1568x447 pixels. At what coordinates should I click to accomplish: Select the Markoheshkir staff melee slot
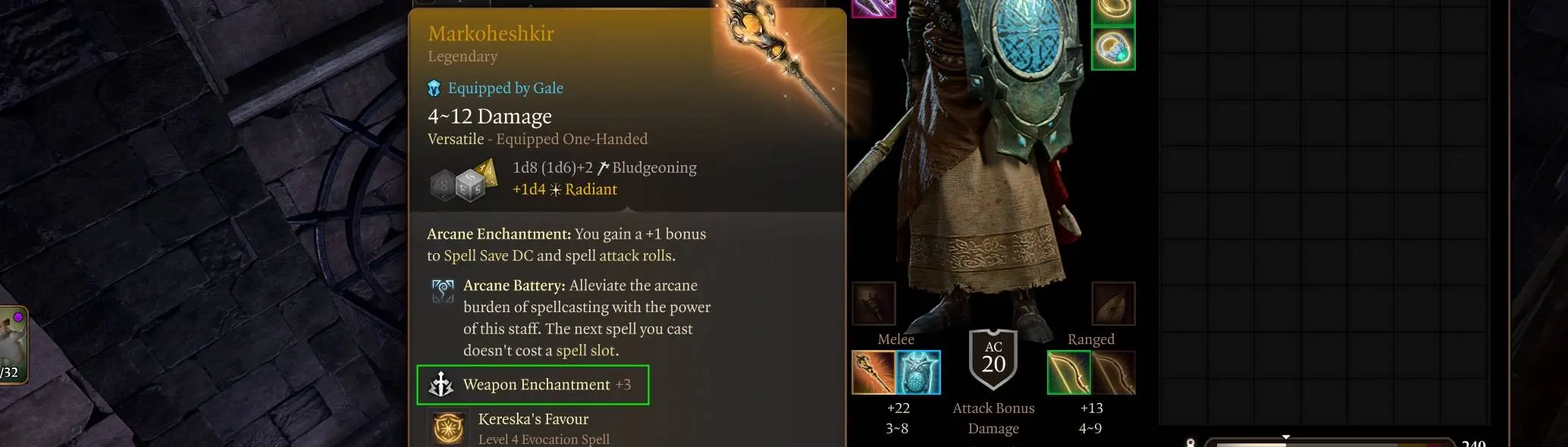pyautogui.click(x=873, y=372)
